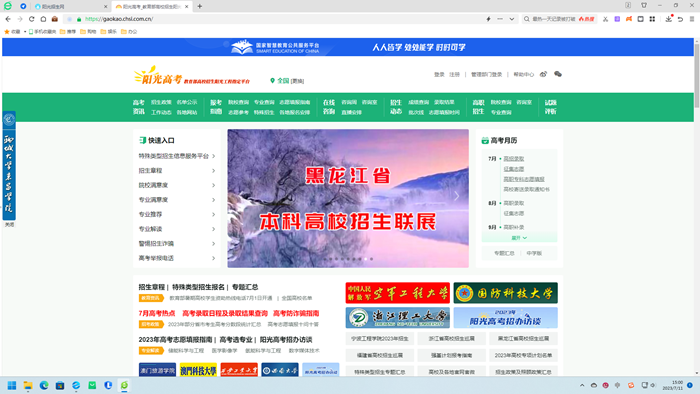
Task: Click the scissors screenshot tool icon
Action: 605,19
